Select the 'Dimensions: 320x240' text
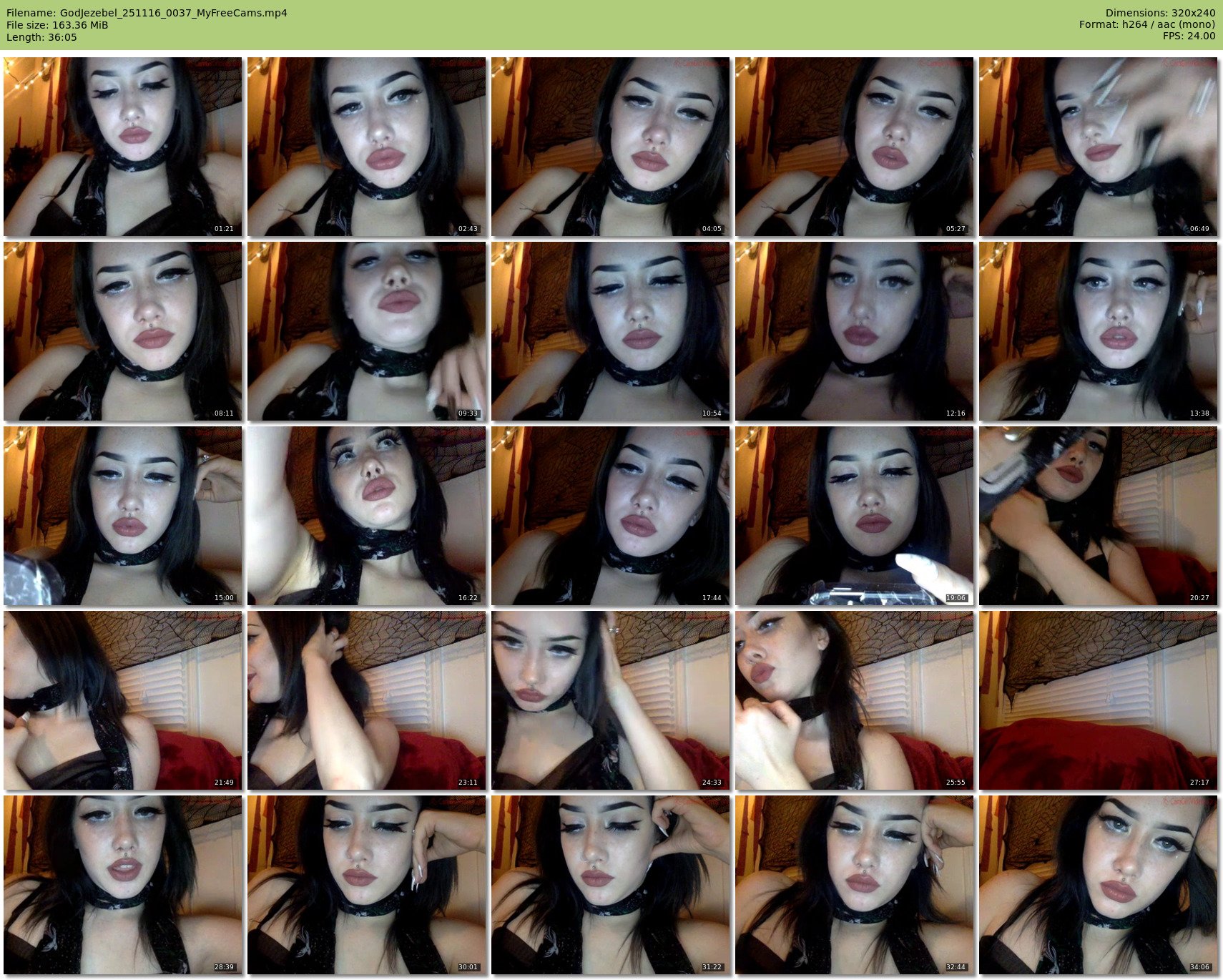 coord(1160,13)
